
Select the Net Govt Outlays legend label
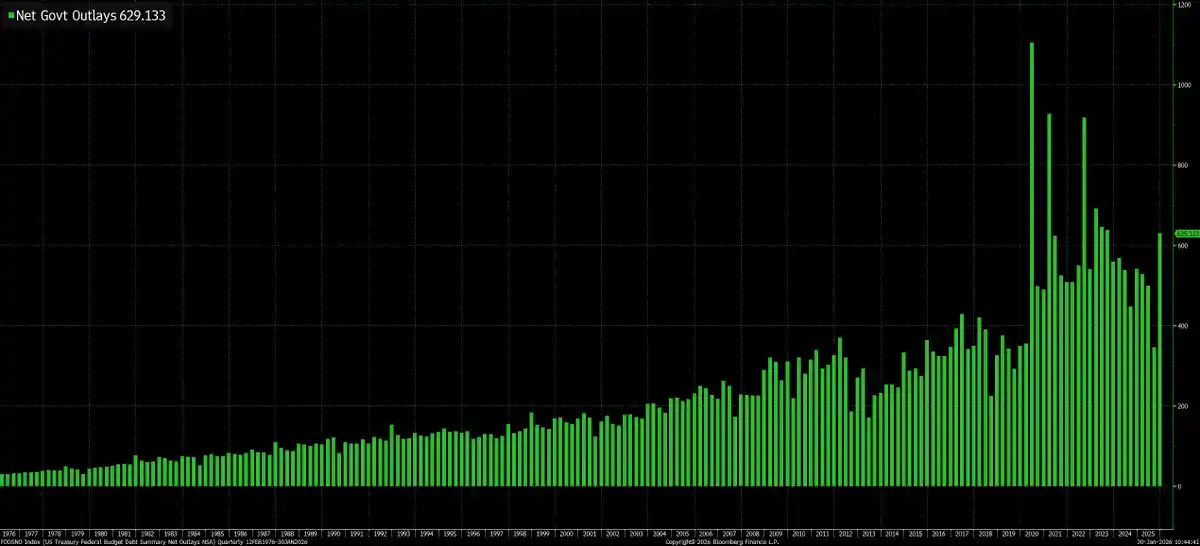tap(89, 16)
